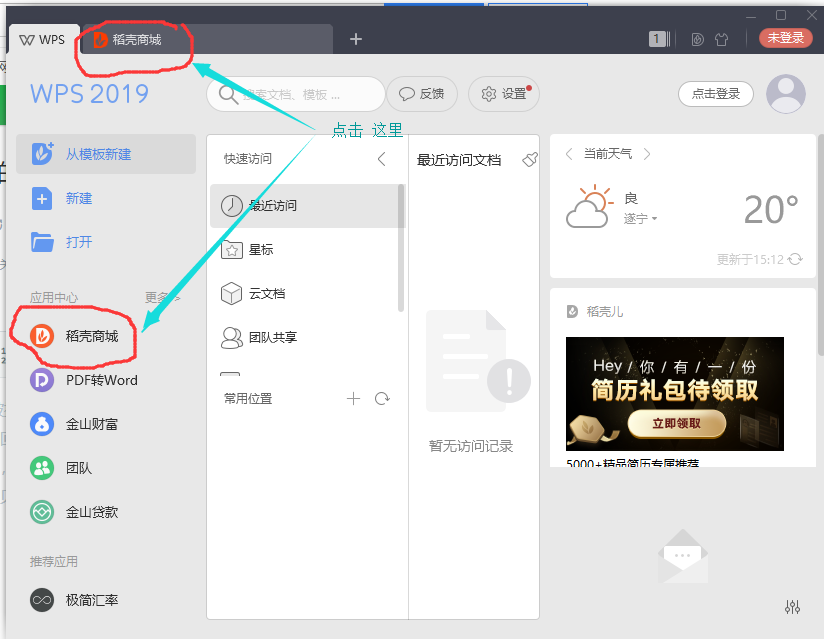824x639 pixels.
Task: Click the window count badge icon
Action: pos(658,39)
